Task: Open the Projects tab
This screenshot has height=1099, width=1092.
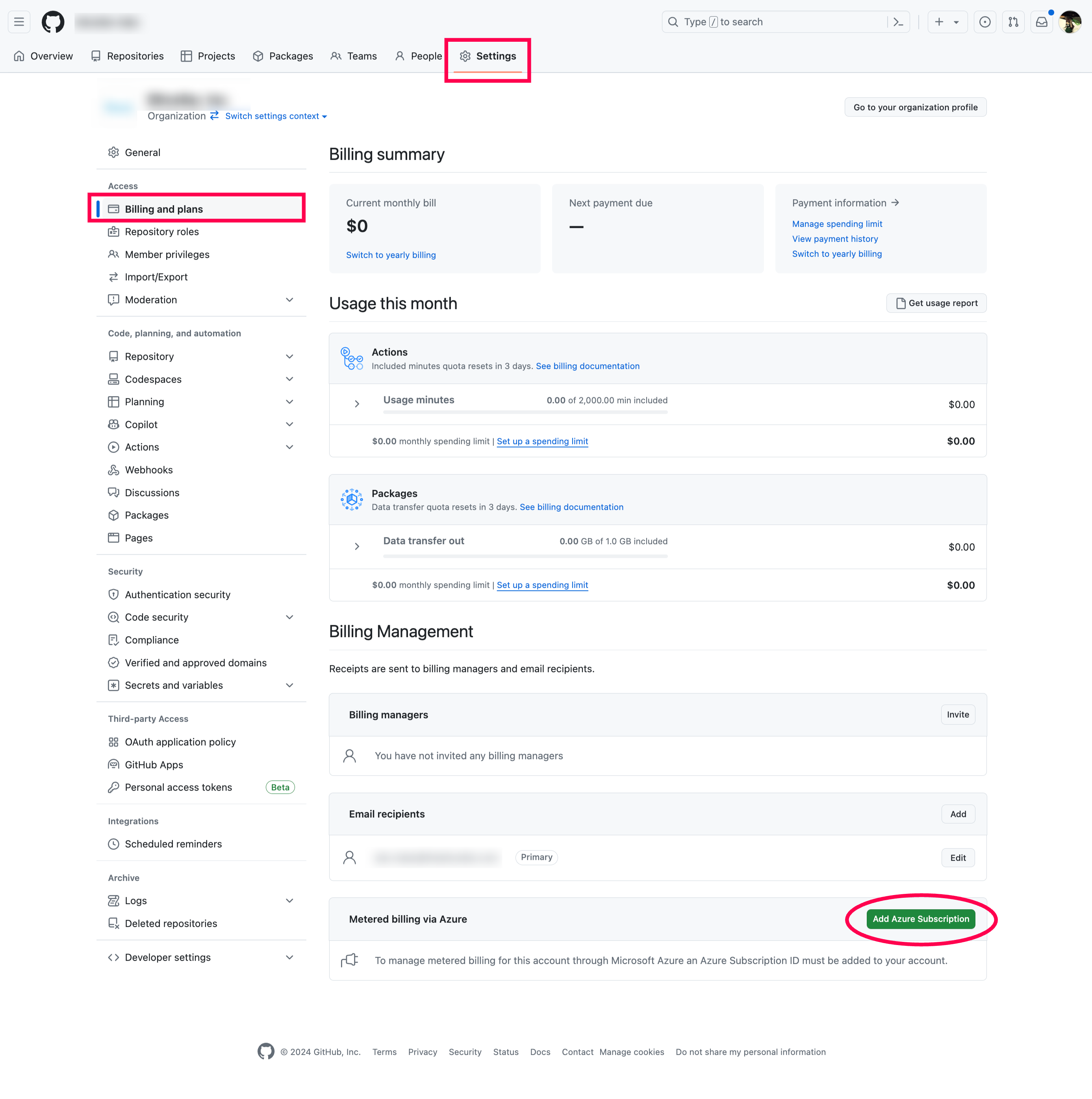Action: pyautogui.click(x=208, y=56)
